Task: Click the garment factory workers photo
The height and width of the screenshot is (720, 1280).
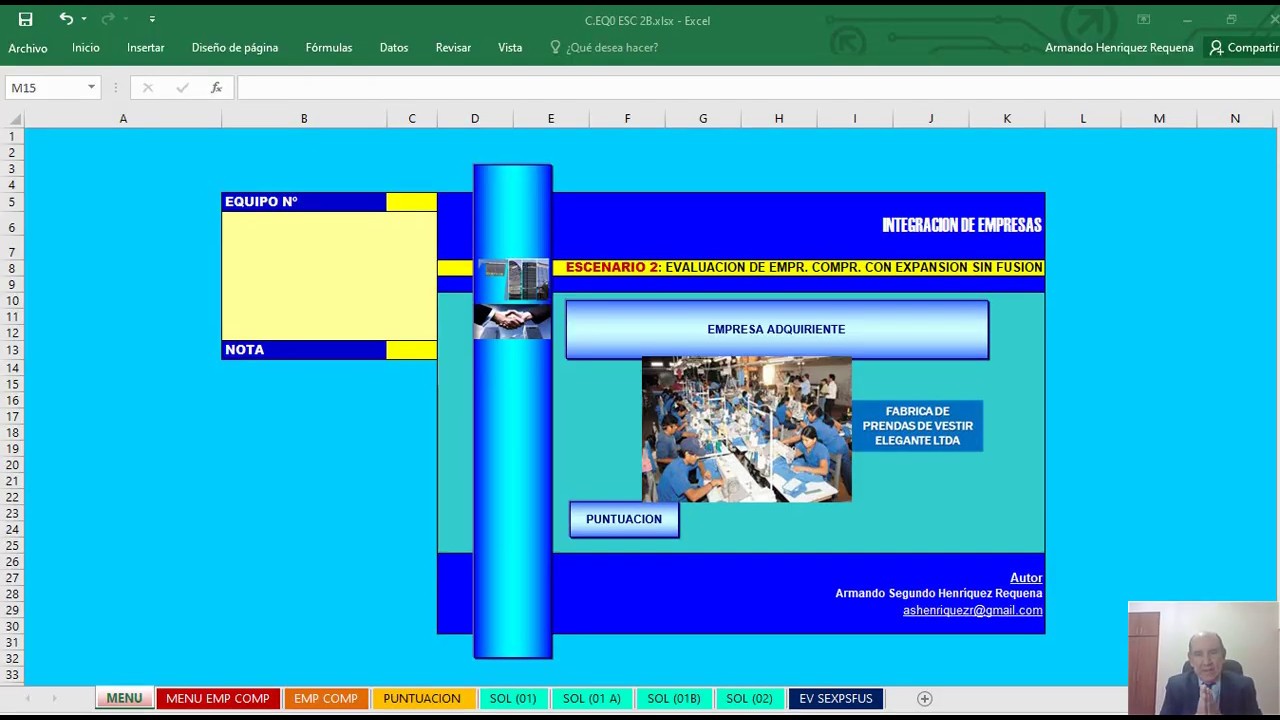Action: click(x=746, y=429)
